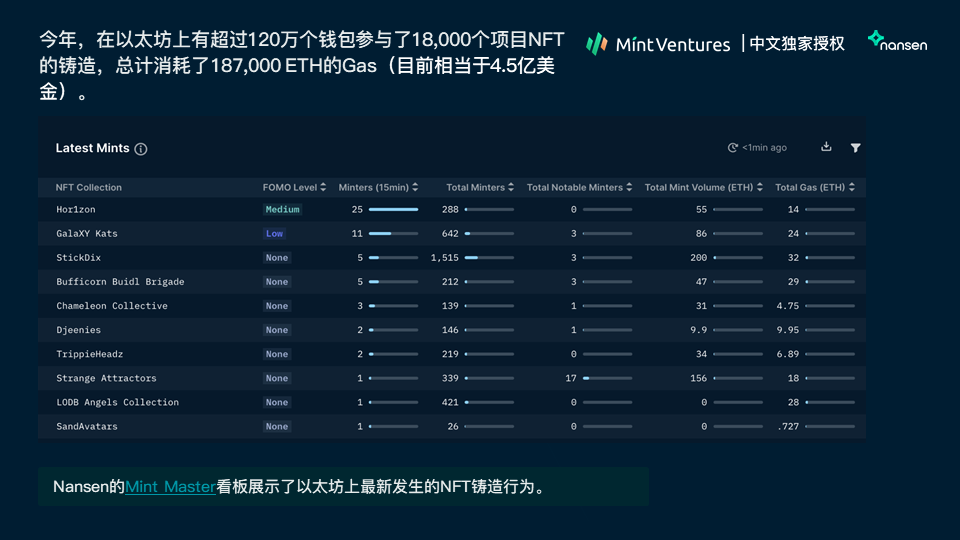Select the Djeenies collection name
Screen dimensions: 960x540
tap(78, 330)
